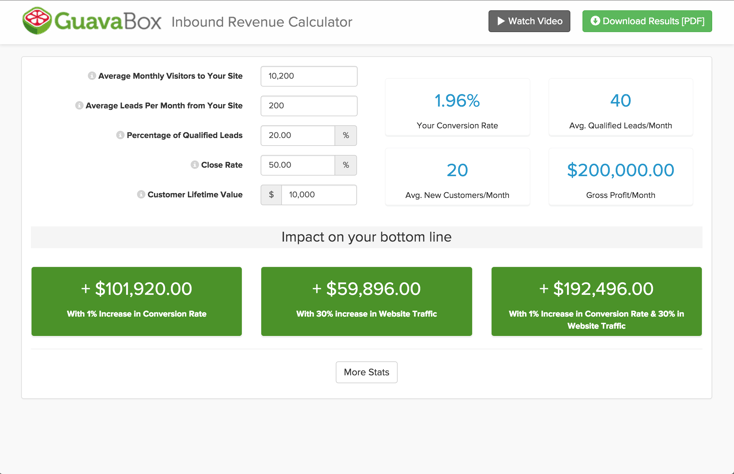Click the 'Average Monthly Visitors to Your Site' label
This screenshot has height=474, width=734.
(170, 76)
